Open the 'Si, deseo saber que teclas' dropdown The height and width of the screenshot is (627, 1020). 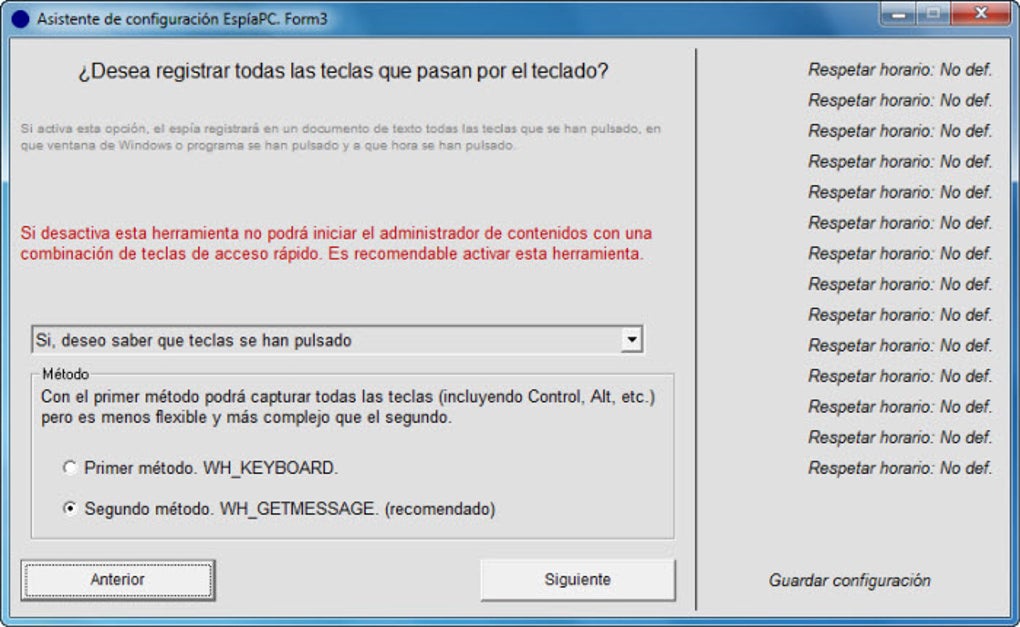[x=337, y=340]
